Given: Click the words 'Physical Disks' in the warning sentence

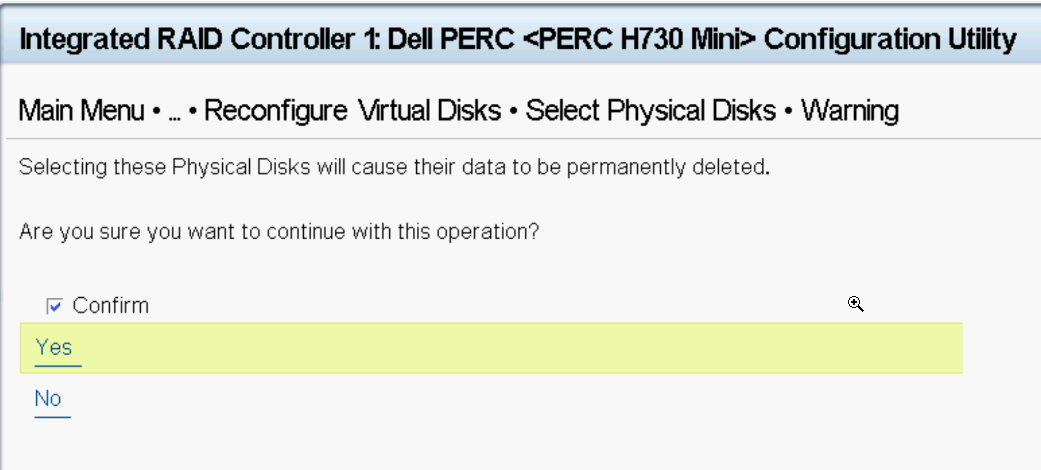Looking at the screenshot, I should click(x=241, y=167).
